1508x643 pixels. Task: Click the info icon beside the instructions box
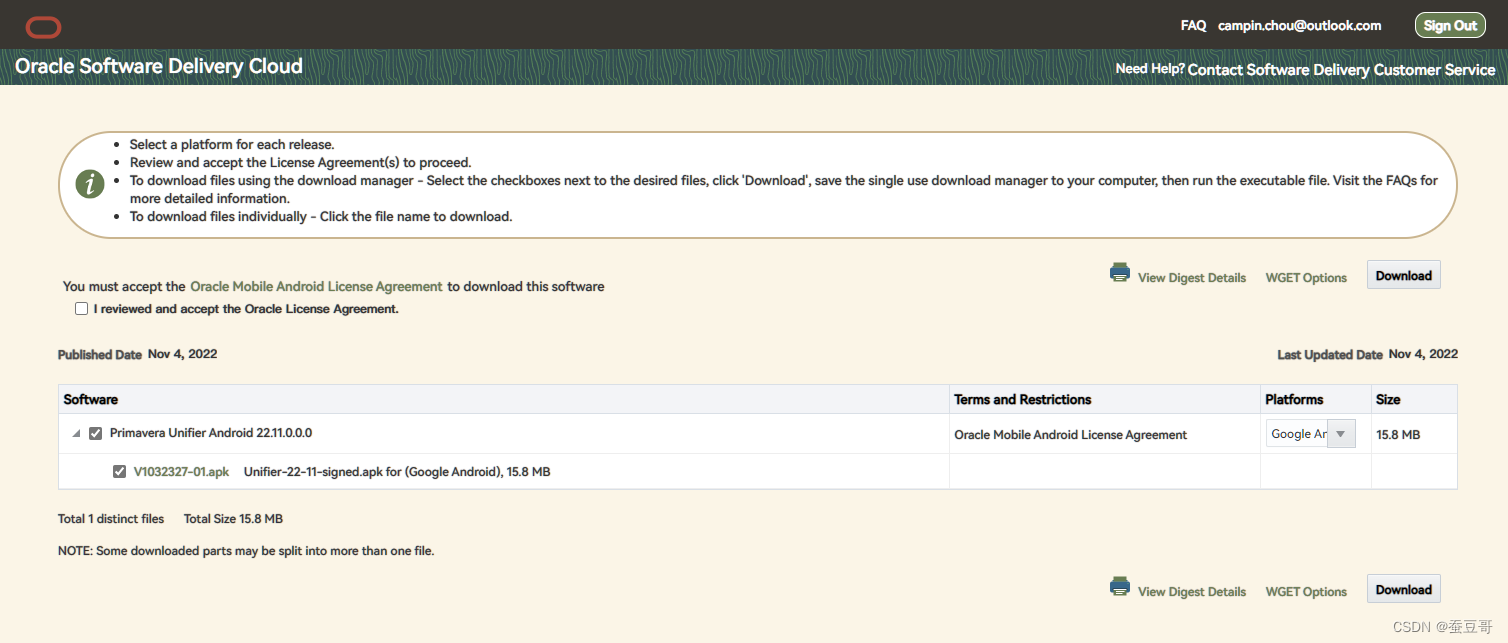[x=89, y=184]
